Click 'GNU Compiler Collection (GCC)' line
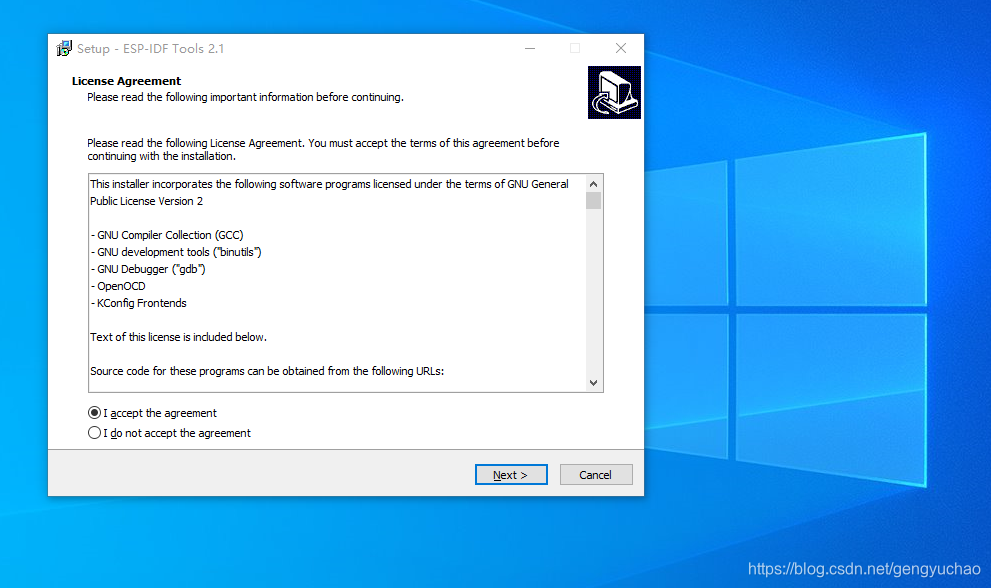The width and height of the screenshot is (991, 588). 167,235
